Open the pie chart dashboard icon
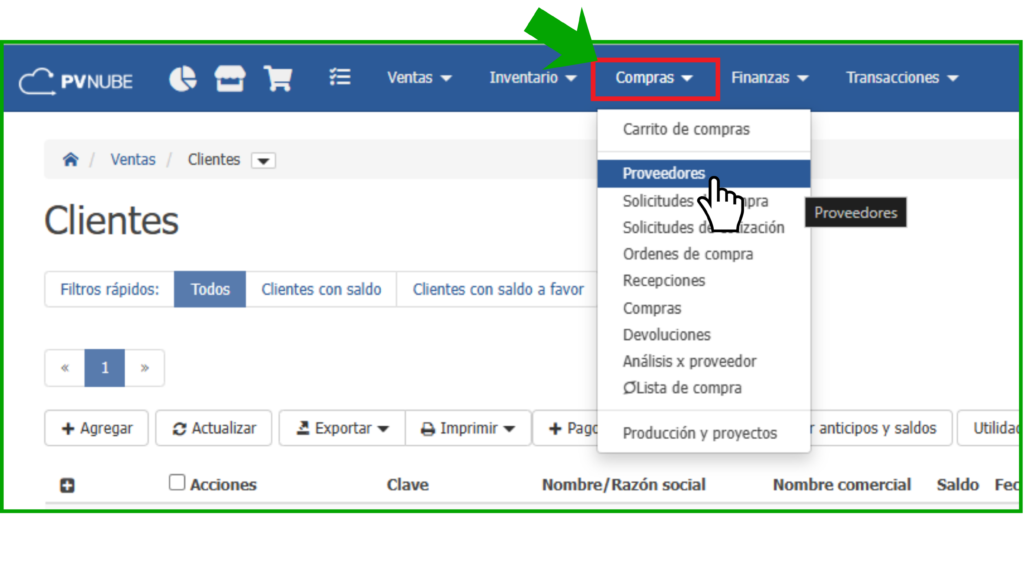The width and height of the screenshot is (1024, 576). [183, 79]
